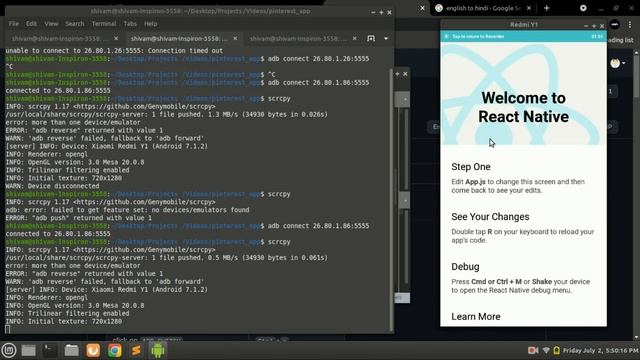640x360 pixels.
Task: Click the terminal window scrollbar
Action: point(391,200)
